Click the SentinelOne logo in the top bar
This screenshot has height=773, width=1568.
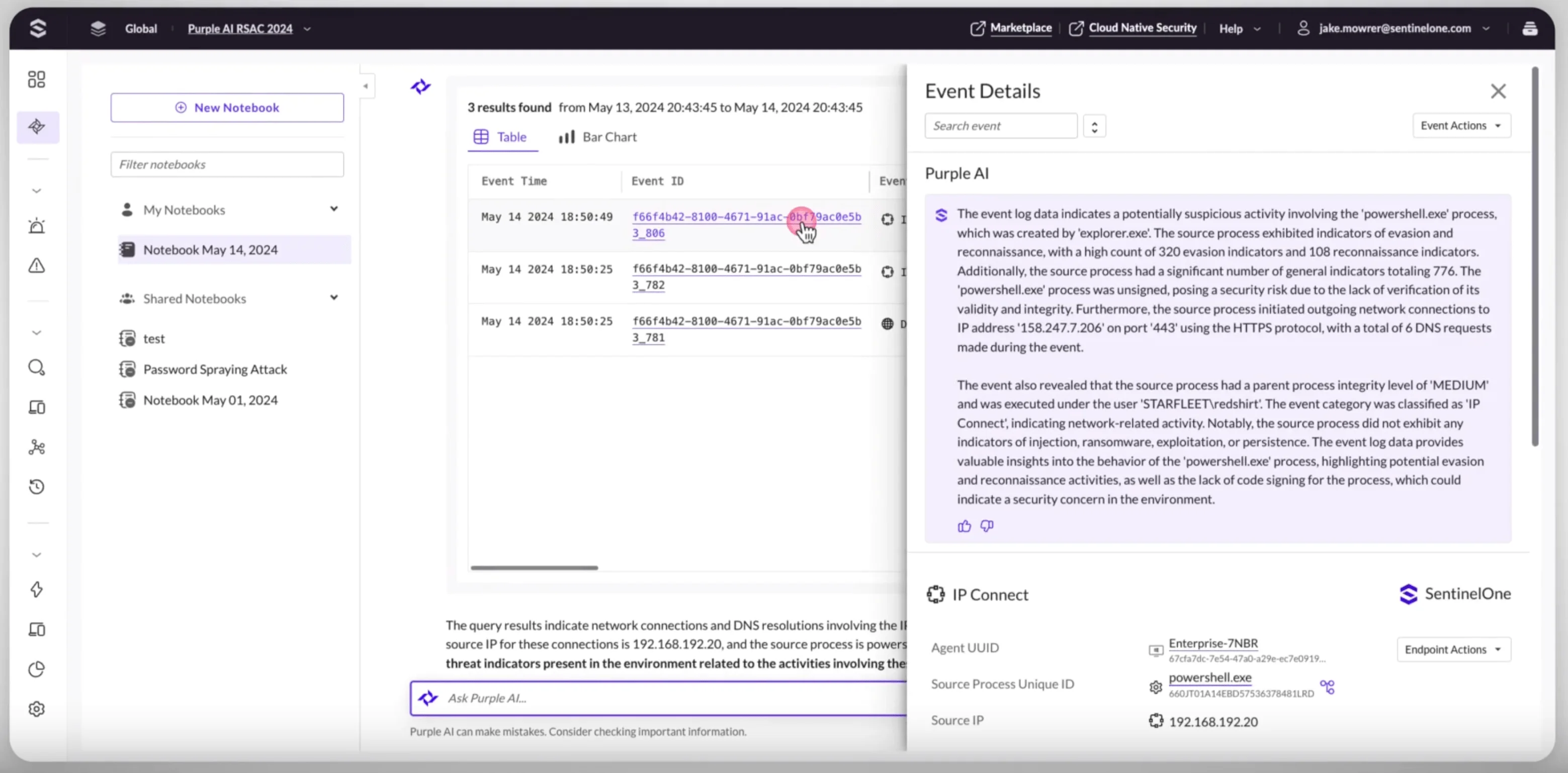coord(38,28)
